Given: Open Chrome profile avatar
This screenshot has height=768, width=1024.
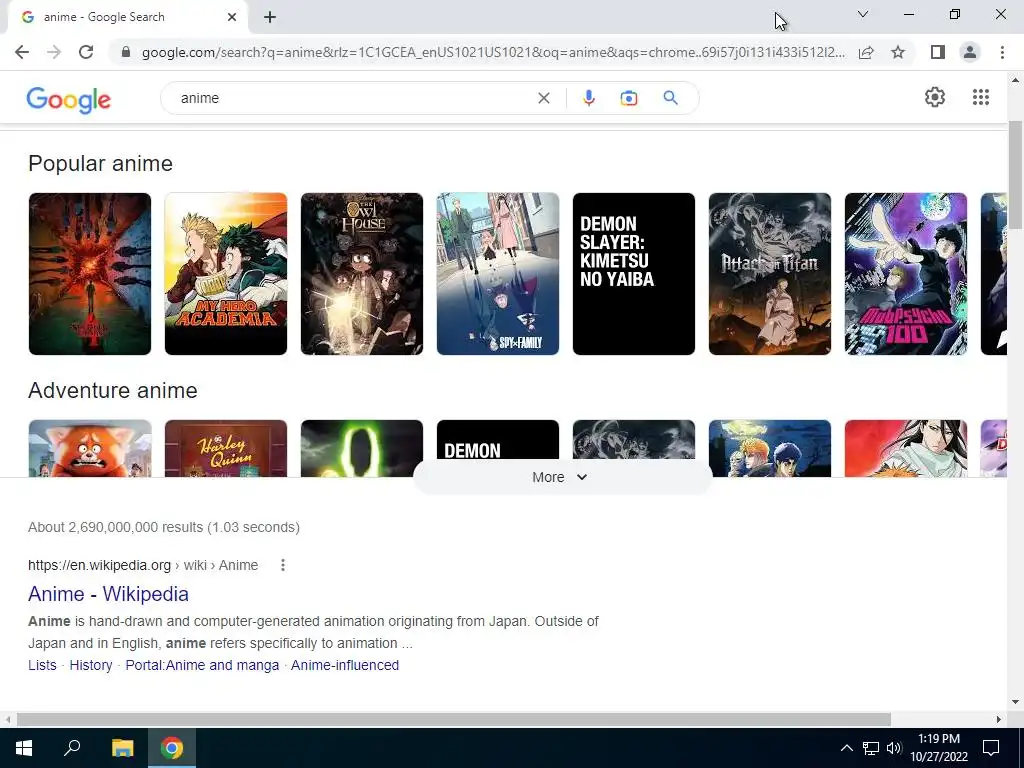Looking at the screenshot, I should (970, 52).
